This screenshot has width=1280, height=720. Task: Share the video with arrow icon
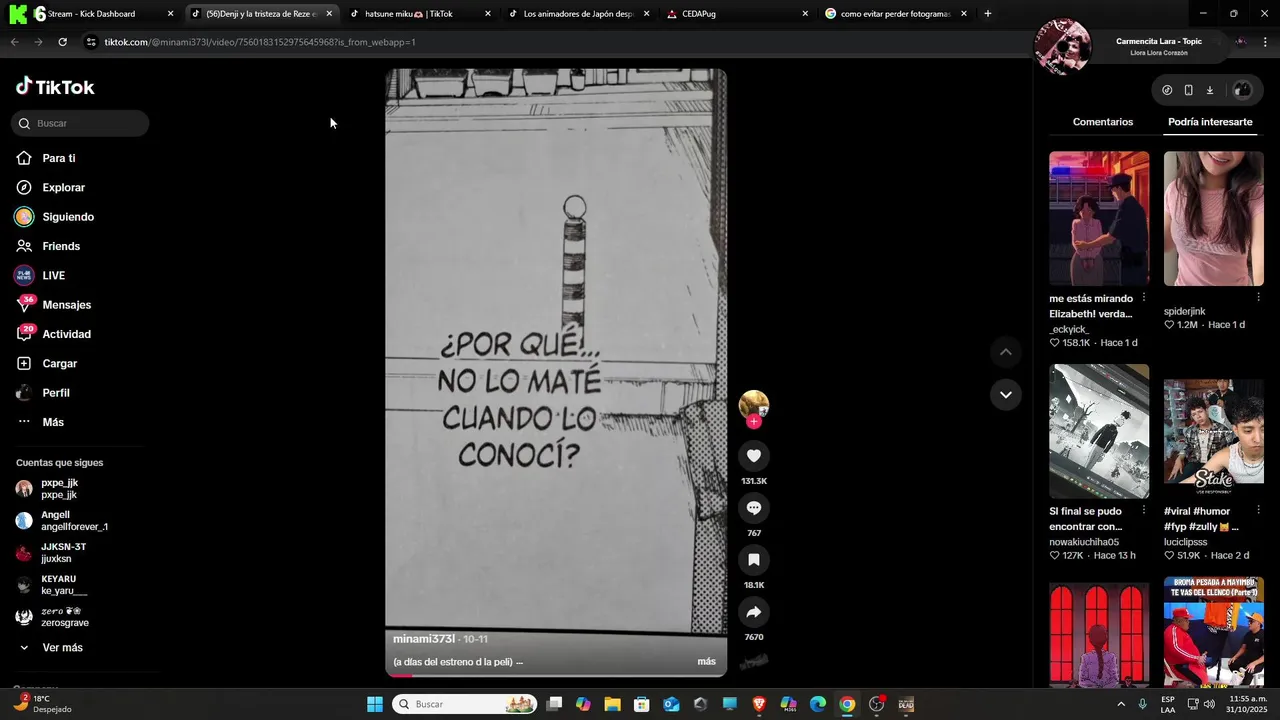pyautogui.click(x=754, y=612)
